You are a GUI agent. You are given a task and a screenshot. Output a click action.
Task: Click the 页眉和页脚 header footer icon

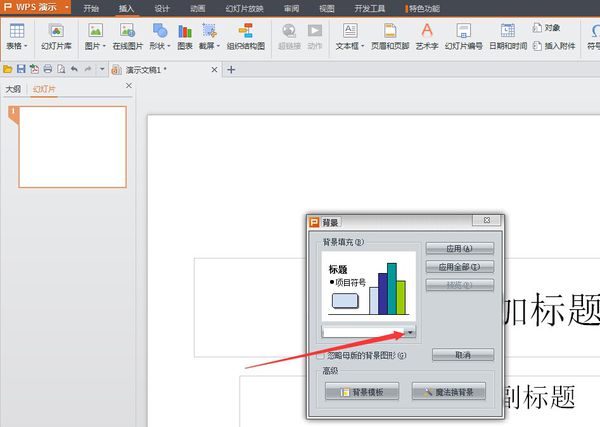tap(388, 38)
